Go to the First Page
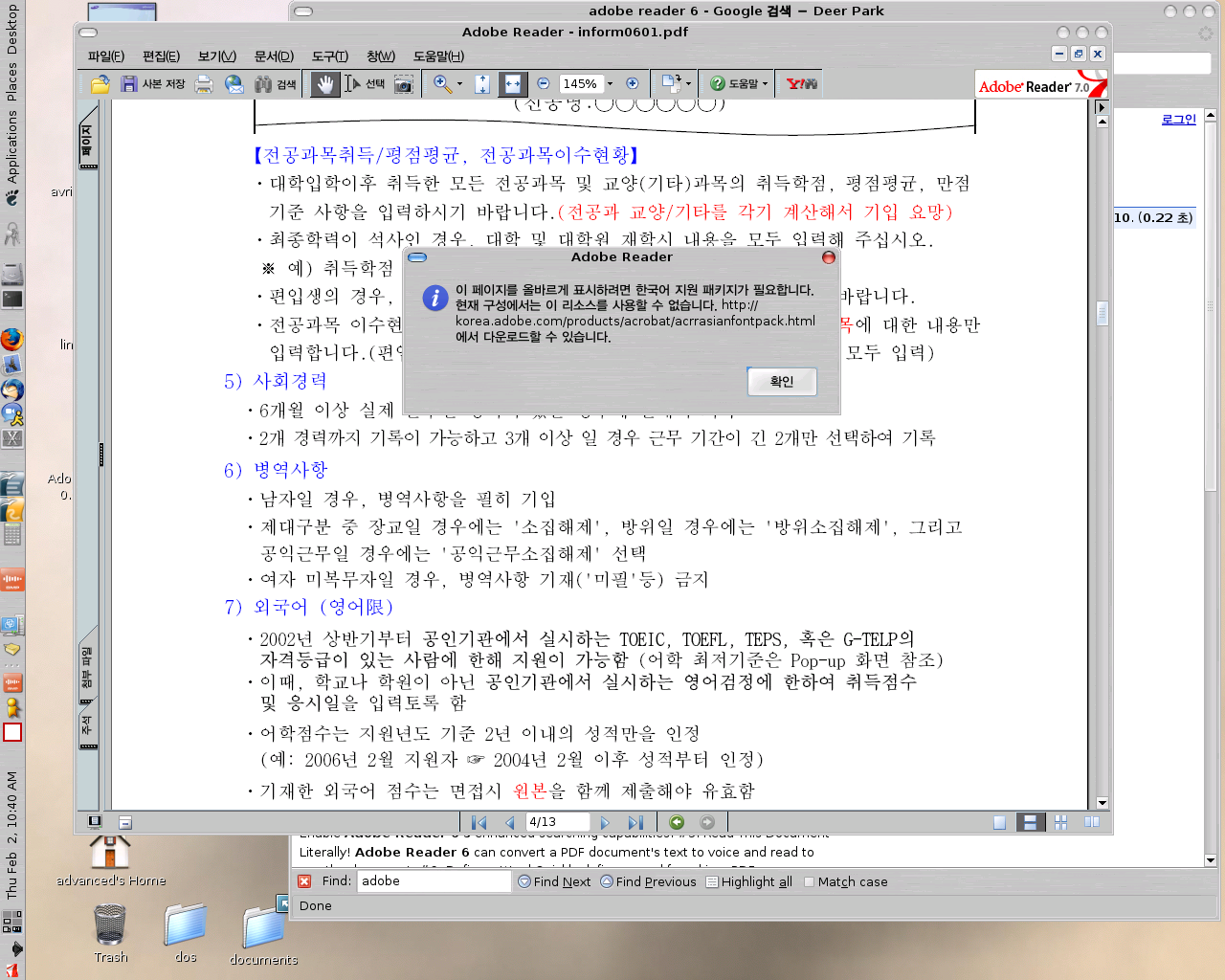 tap(479, 822)
